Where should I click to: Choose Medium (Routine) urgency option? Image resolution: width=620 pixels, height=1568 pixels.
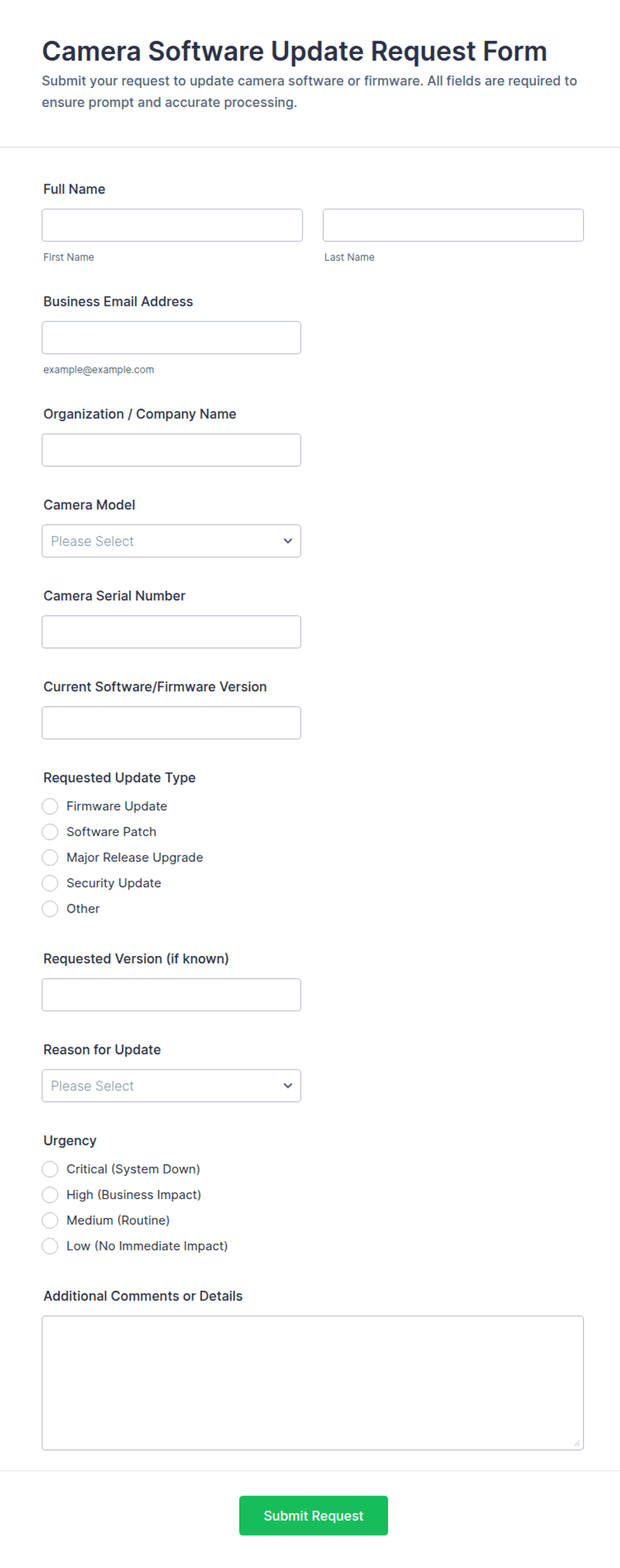[50, 1221]
